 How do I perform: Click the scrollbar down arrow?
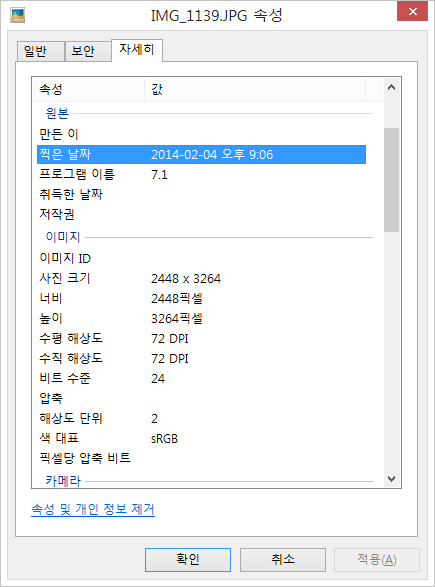pos(391,478)
